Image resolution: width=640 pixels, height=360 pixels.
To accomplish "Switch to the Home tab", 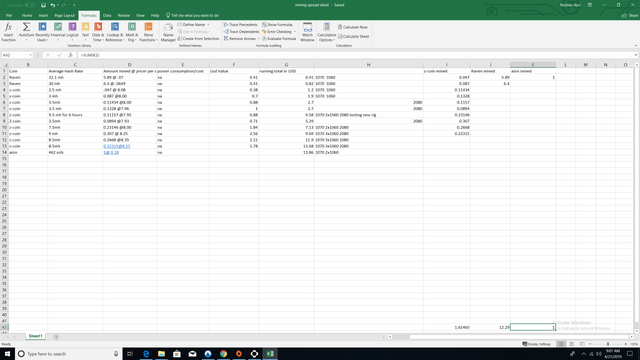I will 27,16.
